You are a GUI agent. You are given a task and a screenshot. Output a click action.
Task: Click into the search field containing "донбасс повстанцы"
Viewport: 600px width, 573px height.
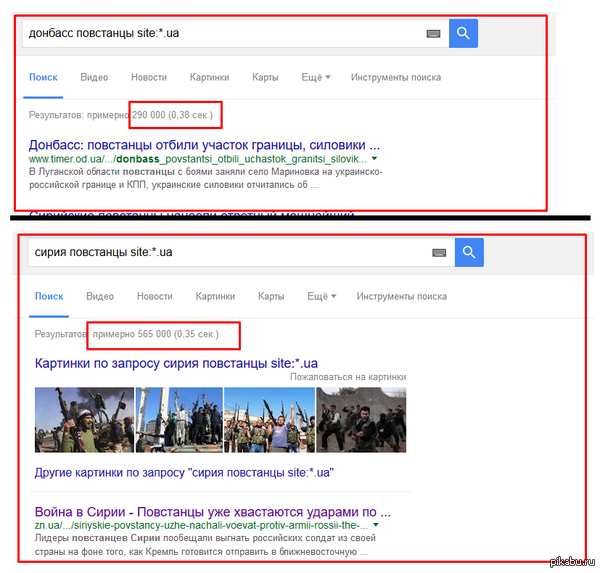(220, 33)
